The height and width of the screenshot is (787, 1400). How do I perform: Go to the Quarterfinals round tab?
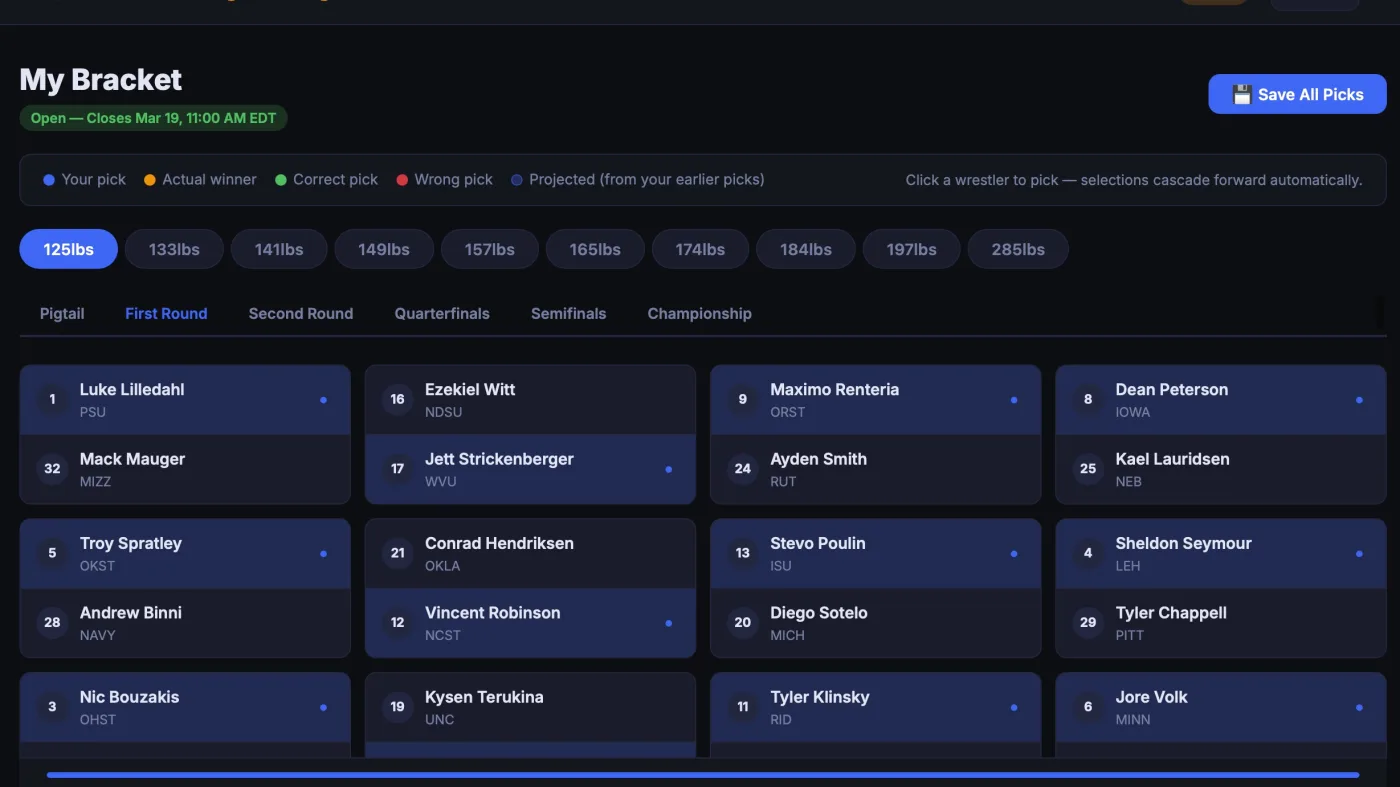442,314
